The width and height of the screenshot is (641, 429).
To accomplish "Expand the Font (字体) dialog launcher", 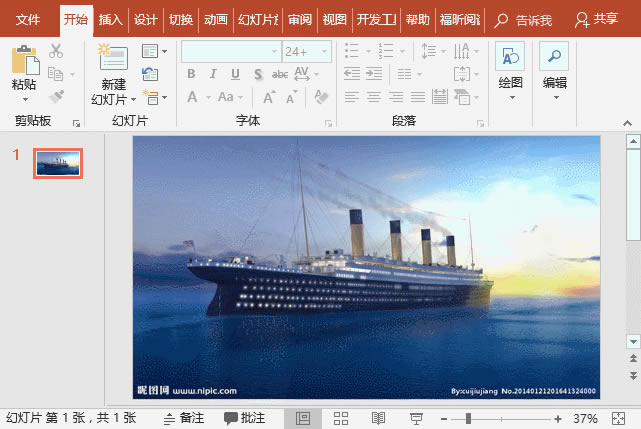I will pyautogui.click(x=330, y=123).
